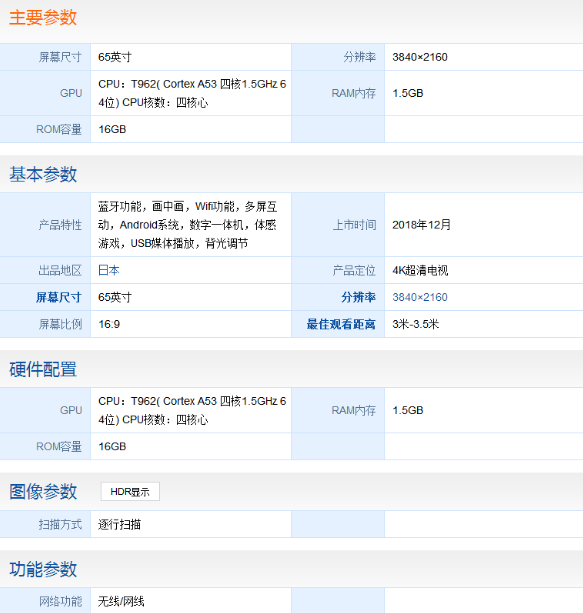Click the 无线/网线 network function value
This screenshot has height=613, width=583.
(121, 601)
